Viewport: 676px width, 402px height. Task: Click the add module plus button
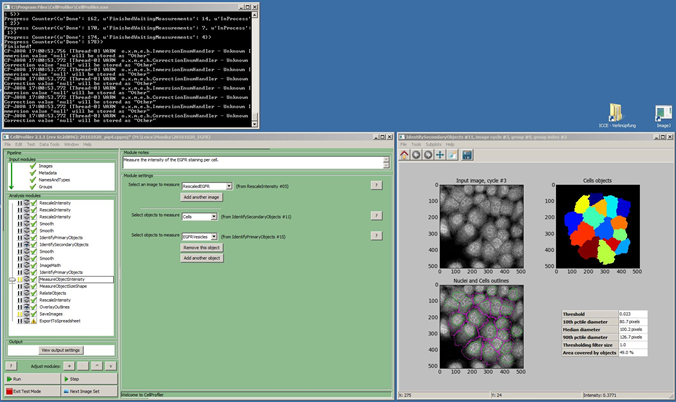tap(71, 366)
